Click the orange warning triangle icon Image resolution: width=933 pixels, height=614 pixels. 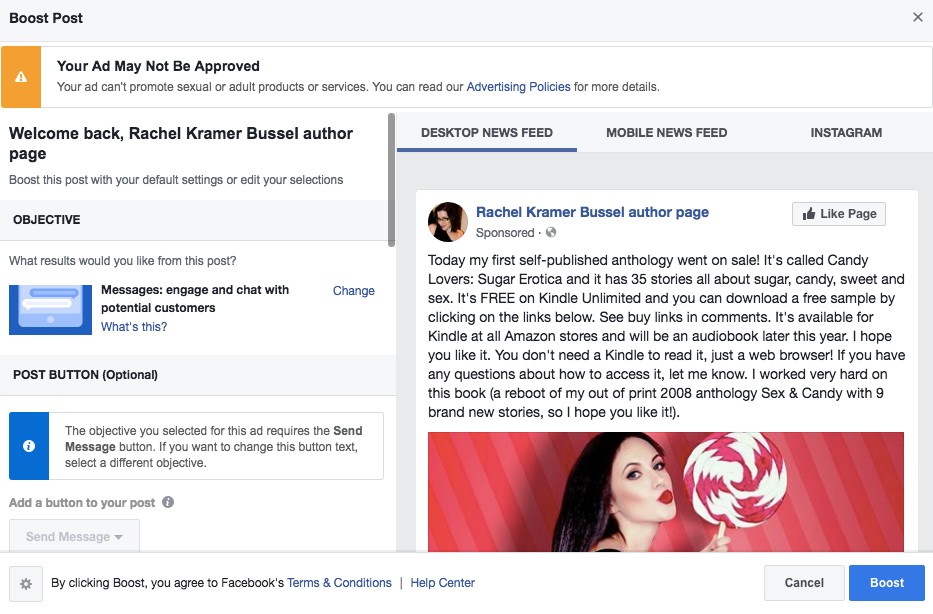point(21,77)
